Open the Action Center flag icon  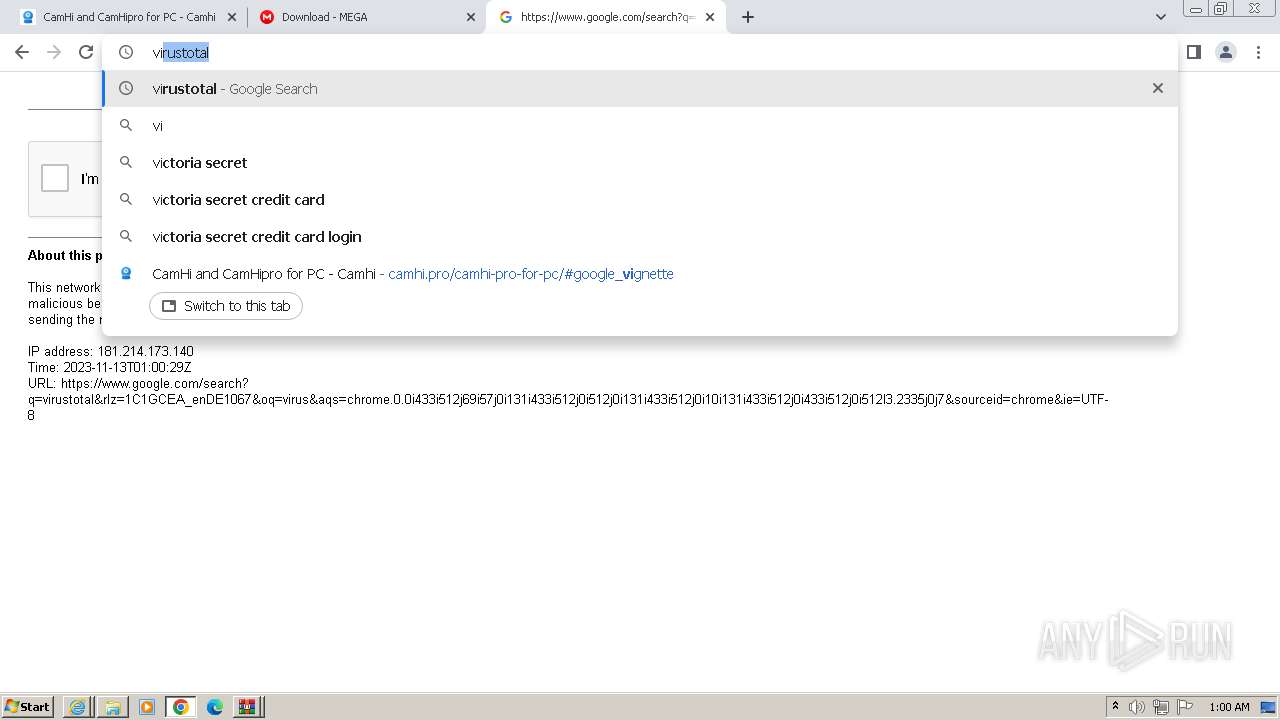click(1185, 707)
